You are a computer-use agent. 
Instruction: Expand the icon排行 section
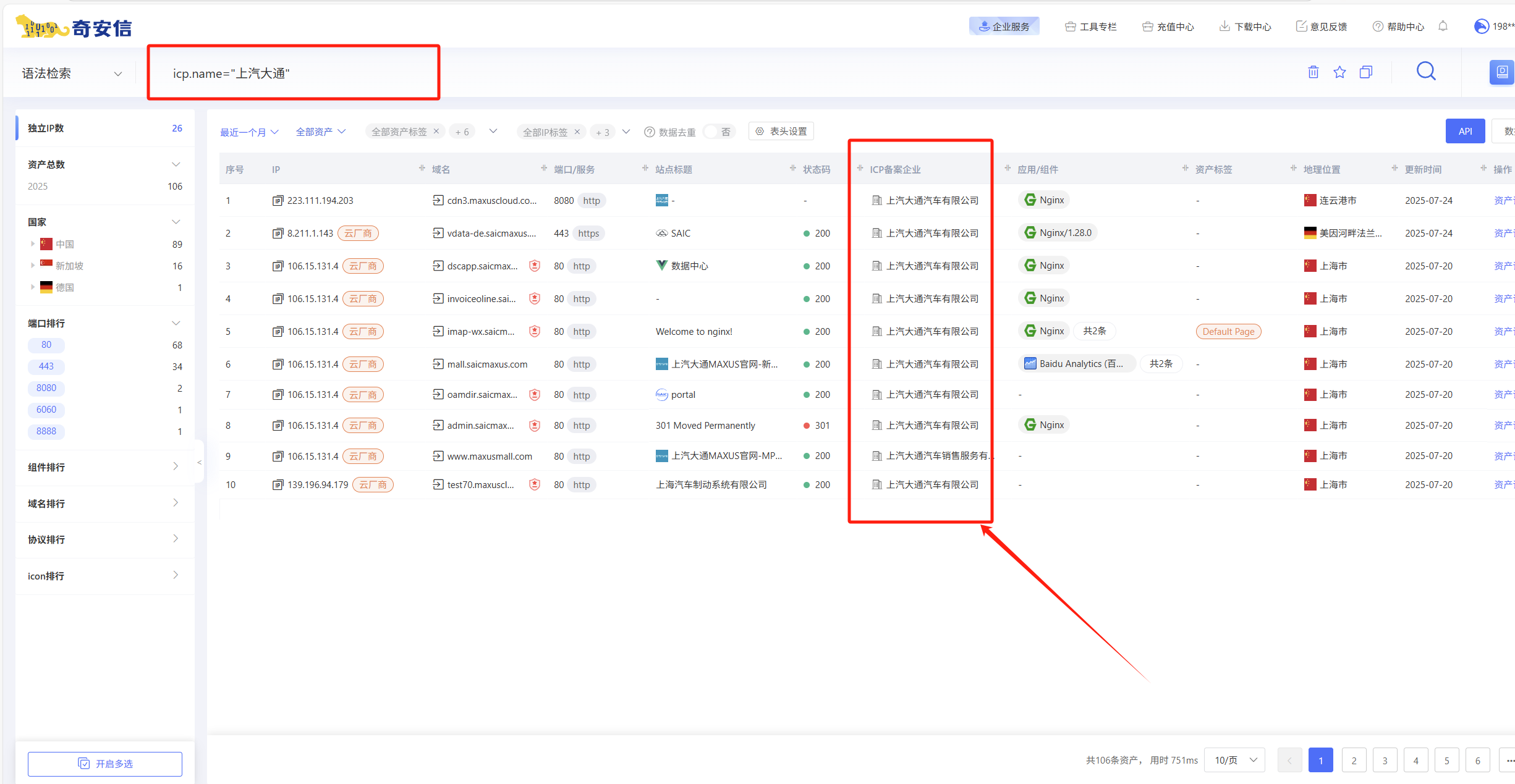pos(176,575)
